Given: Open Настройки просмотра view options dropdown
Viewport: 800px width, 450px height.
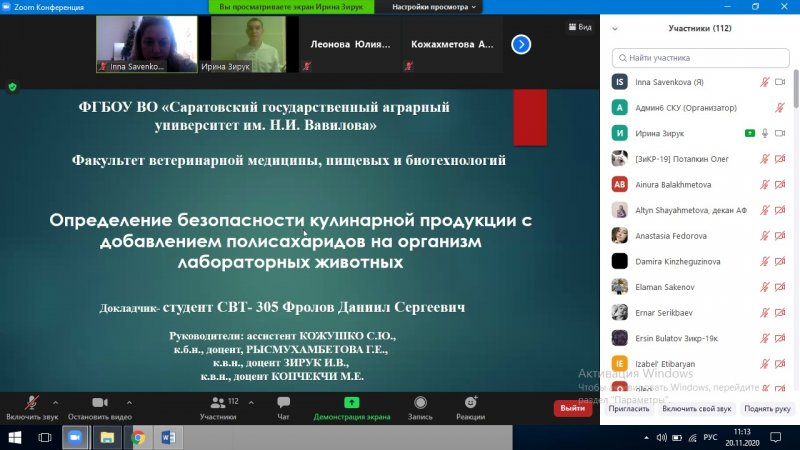Looking at the screenshot, I should [x=434, y=7].
